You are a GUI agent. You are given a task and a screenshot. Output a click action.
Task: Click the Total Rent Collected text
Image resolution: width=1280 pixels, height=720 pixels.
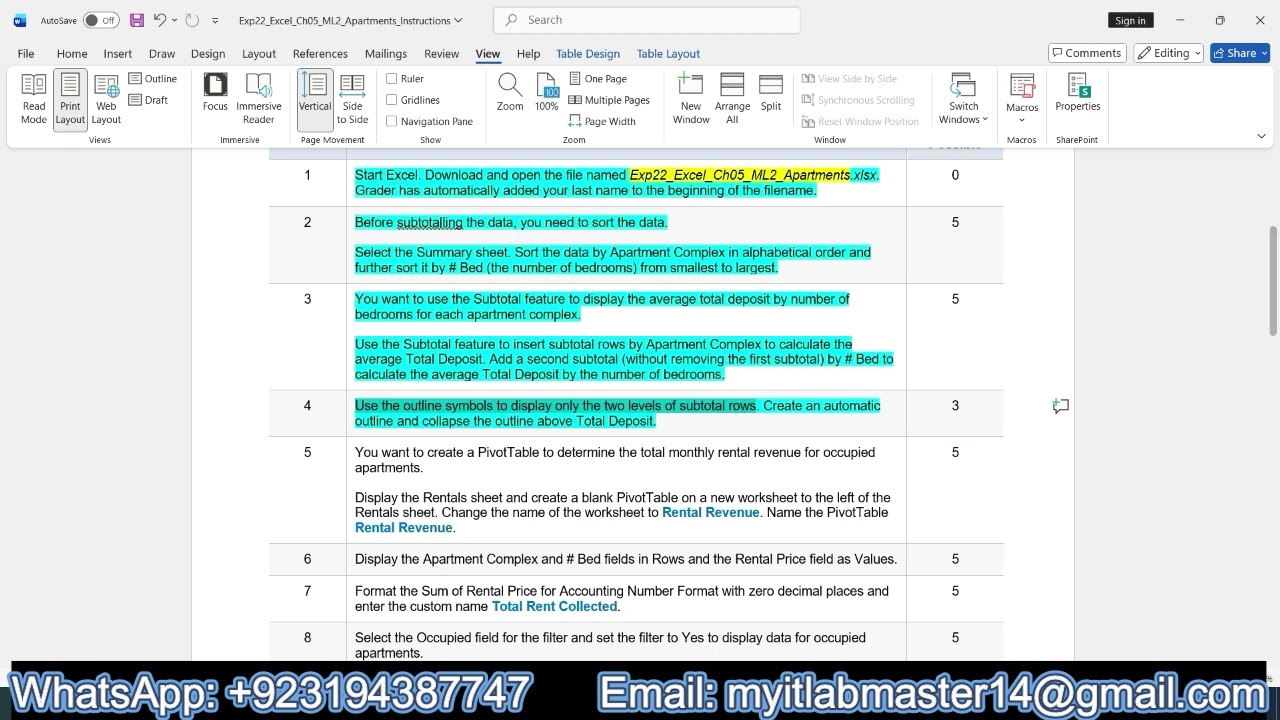click(x=554, y=607)
